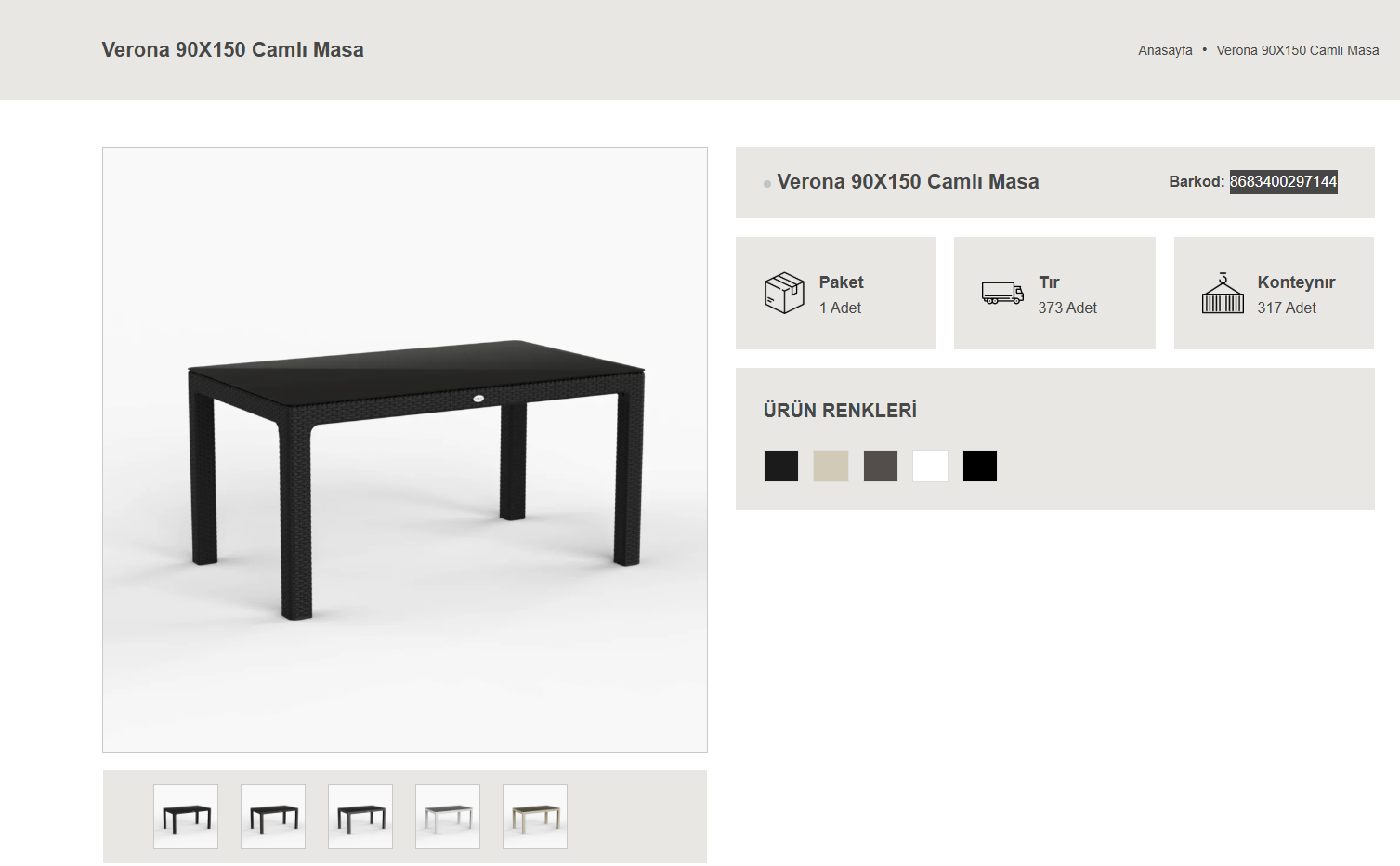Choose the dark gray-brown color swatch
1400x866 pixels.
pos(881,466)
